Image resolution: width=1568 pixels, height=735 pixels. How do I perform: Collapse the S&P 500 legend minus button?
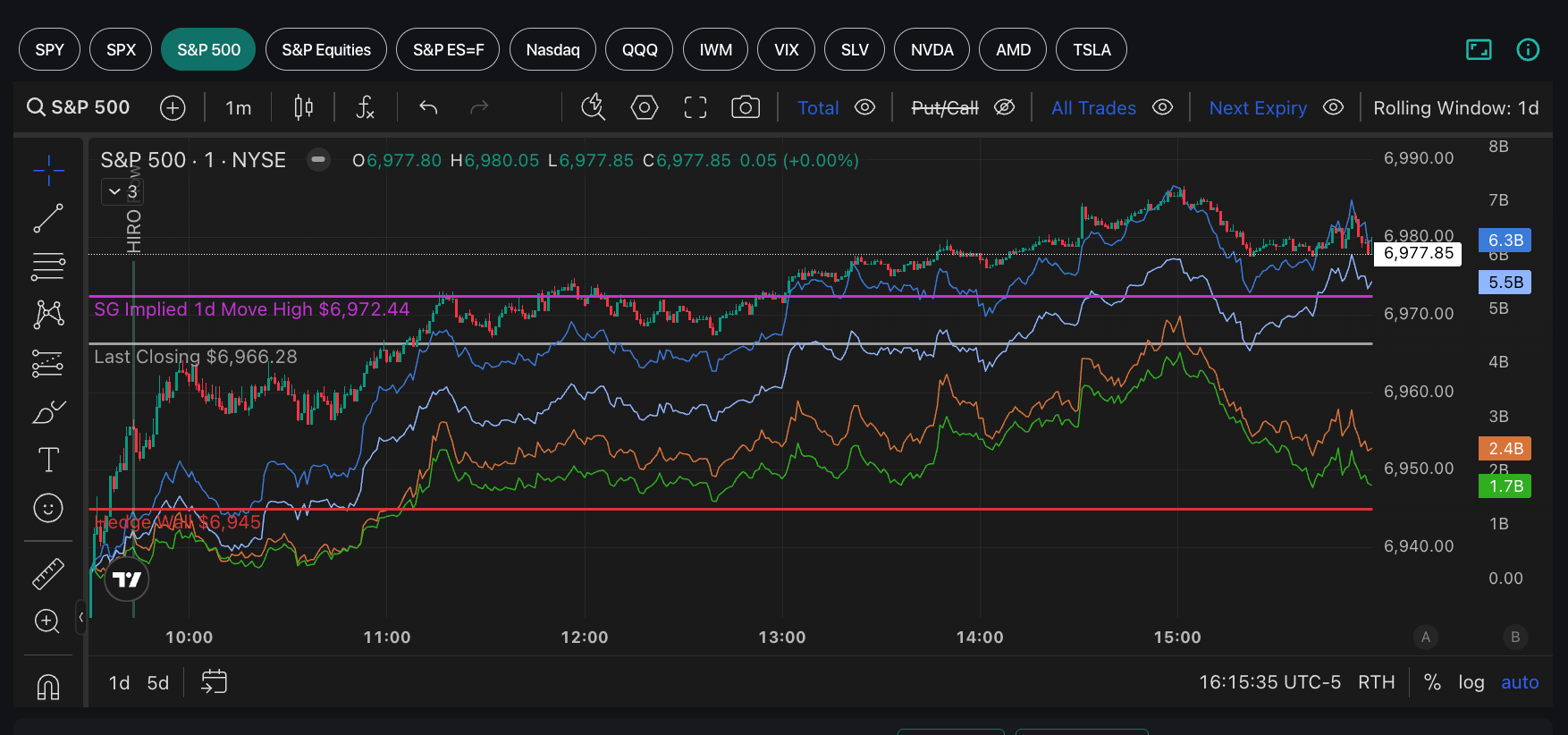tap(317, 160)
